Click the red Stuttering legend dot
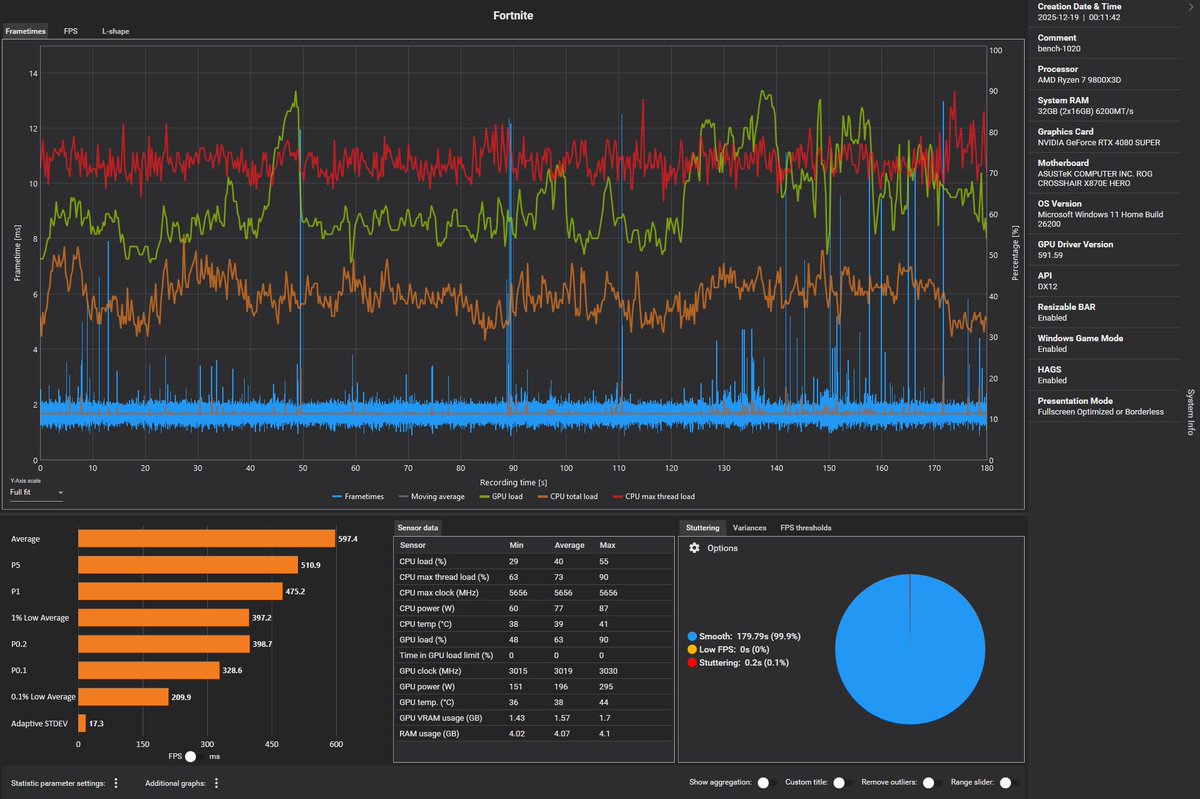Viewport: 1200px width, 799px height. (x=693, y=662)
